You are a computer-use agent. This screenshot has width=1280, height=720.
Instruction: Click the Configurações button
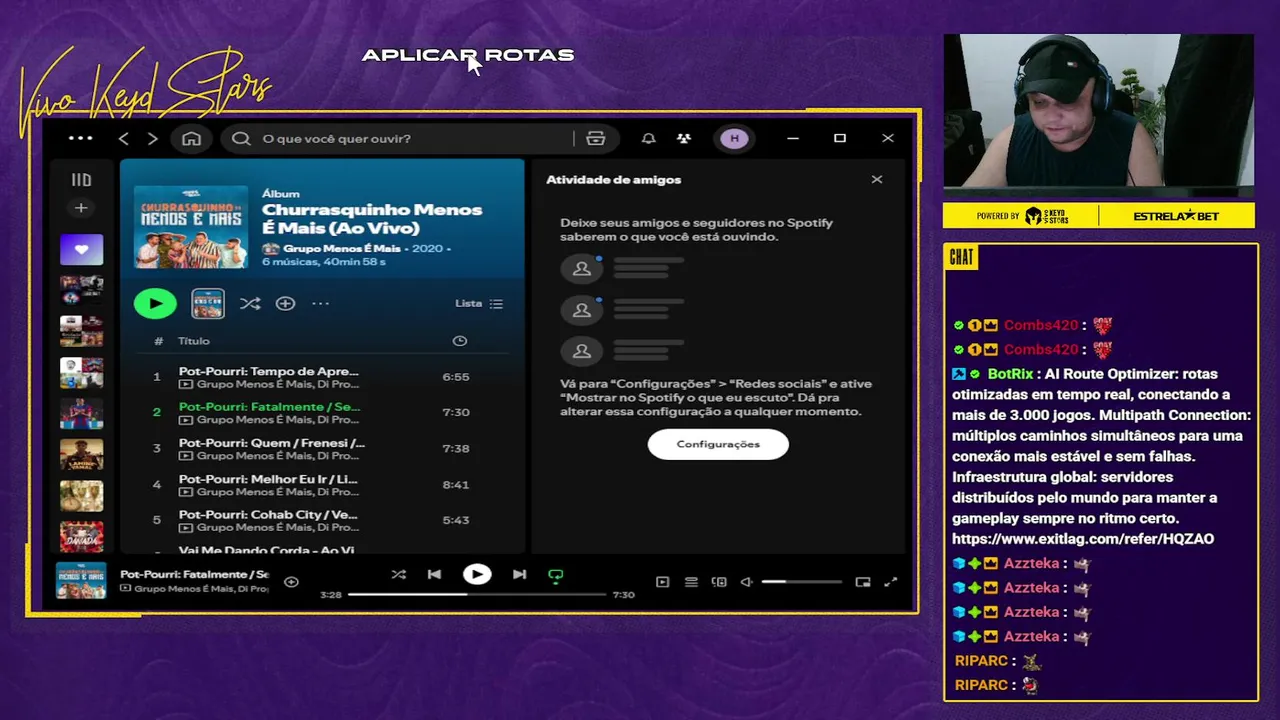(x=718, y=444)
